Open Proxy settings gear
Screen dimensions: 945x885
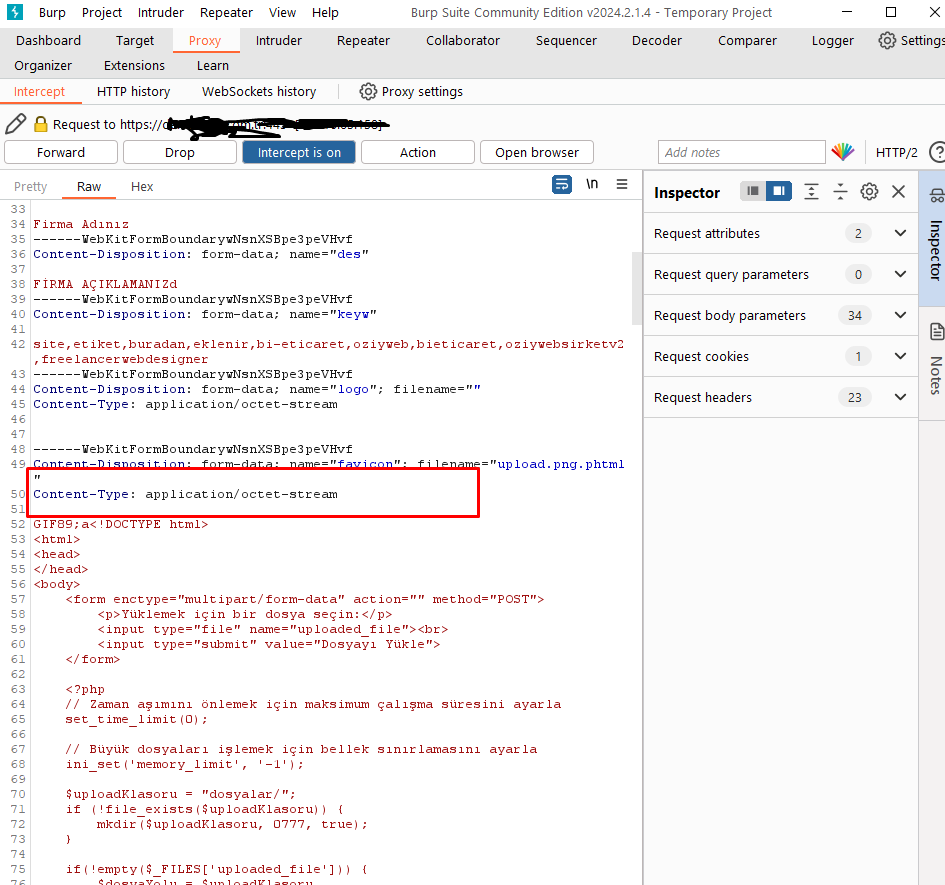[x=368, y=92]
